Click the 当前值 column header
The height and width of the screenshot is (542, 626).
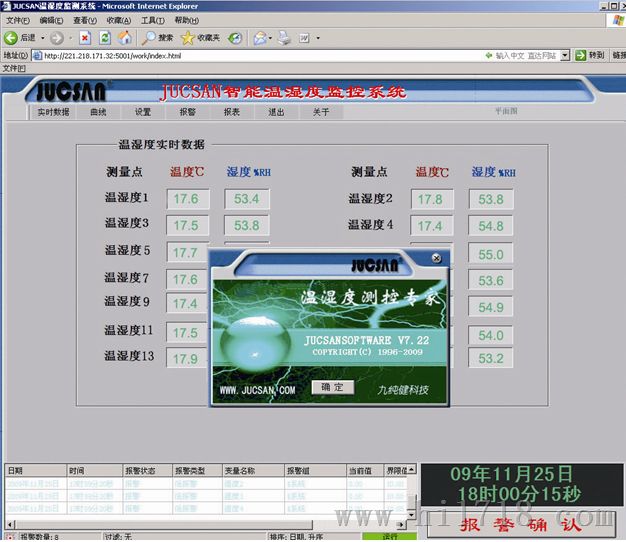[x=365, y=471]
